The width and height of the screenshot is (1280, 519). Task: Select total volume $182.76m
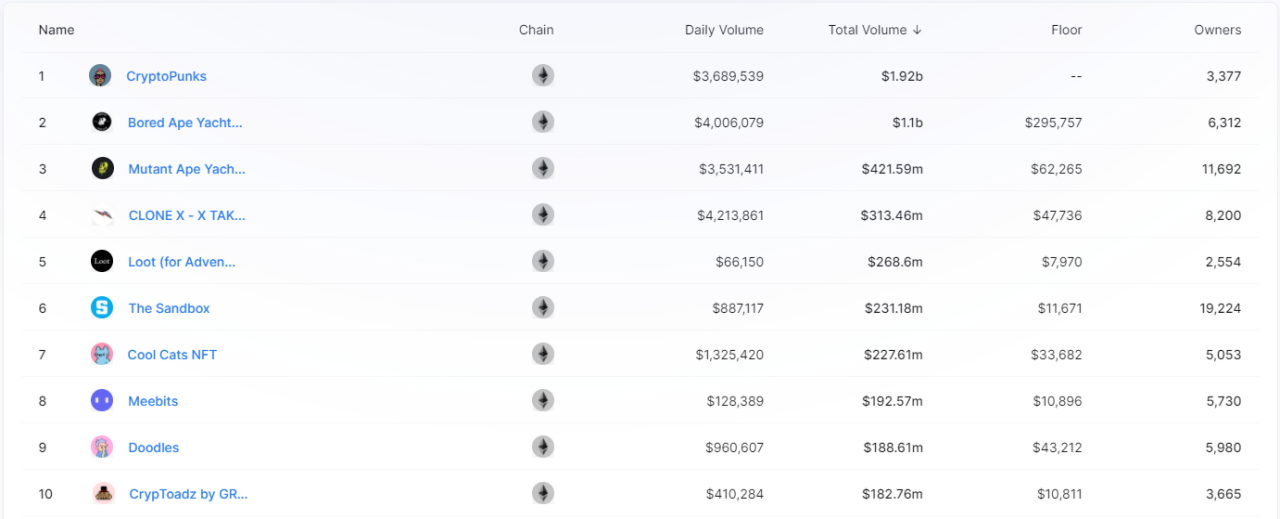892,493
